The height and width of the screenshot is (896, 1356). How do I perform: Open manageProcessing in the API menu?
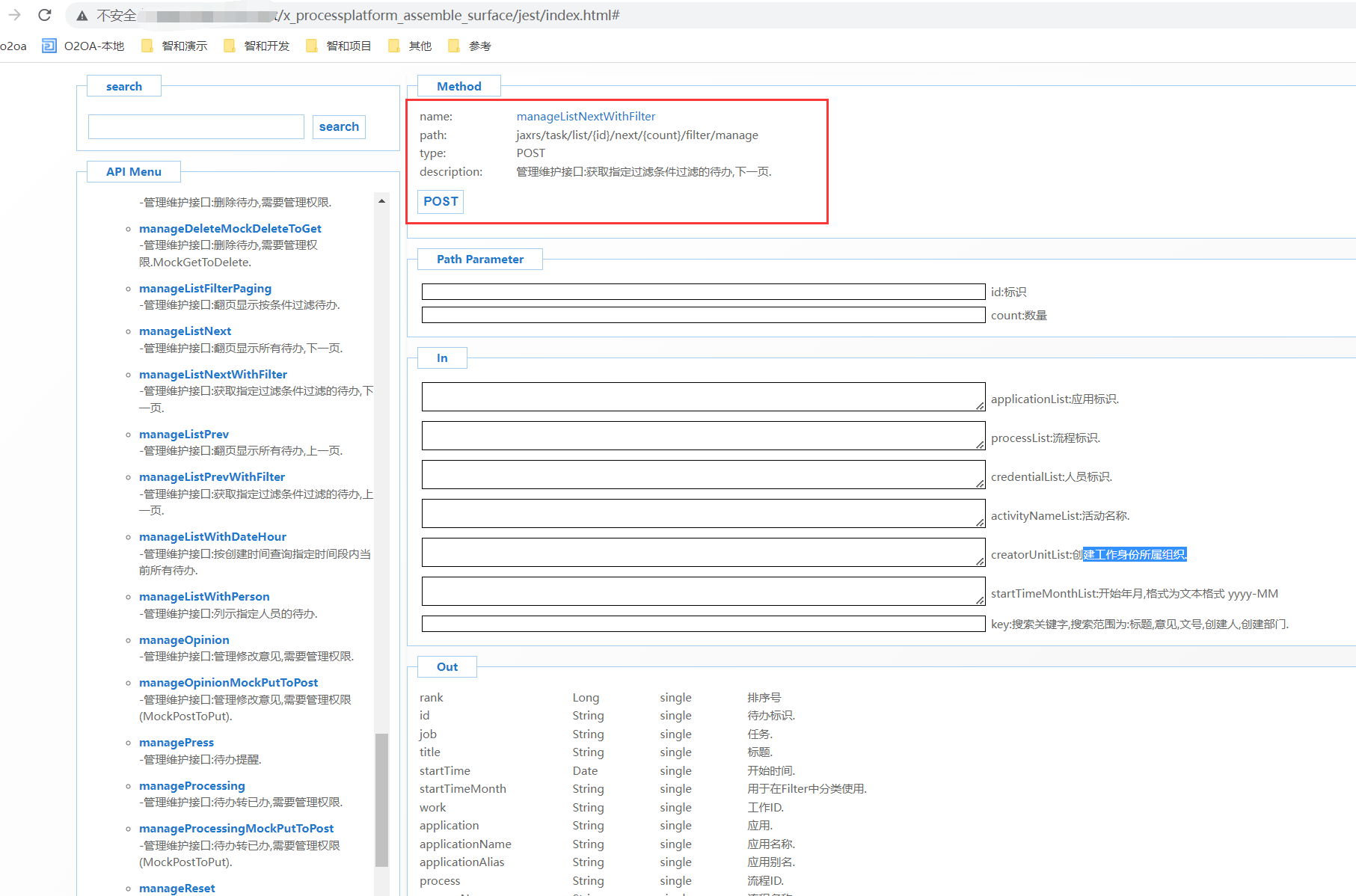pos(192,786)
